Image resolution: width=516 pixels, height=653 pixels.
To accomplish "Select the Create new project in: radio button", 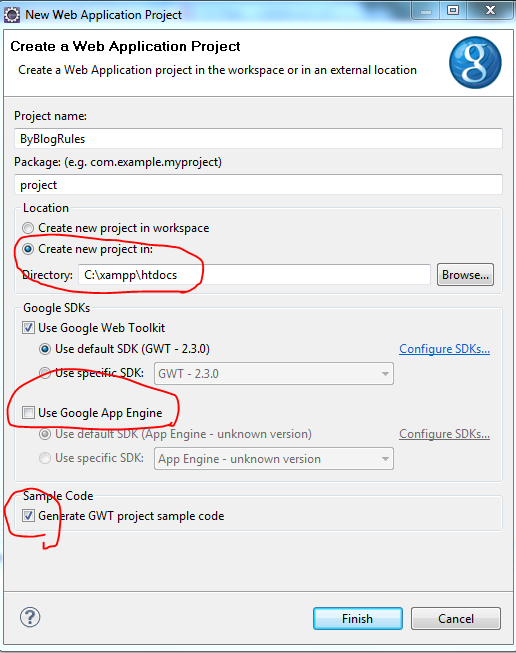I will (x=28, y=249).
